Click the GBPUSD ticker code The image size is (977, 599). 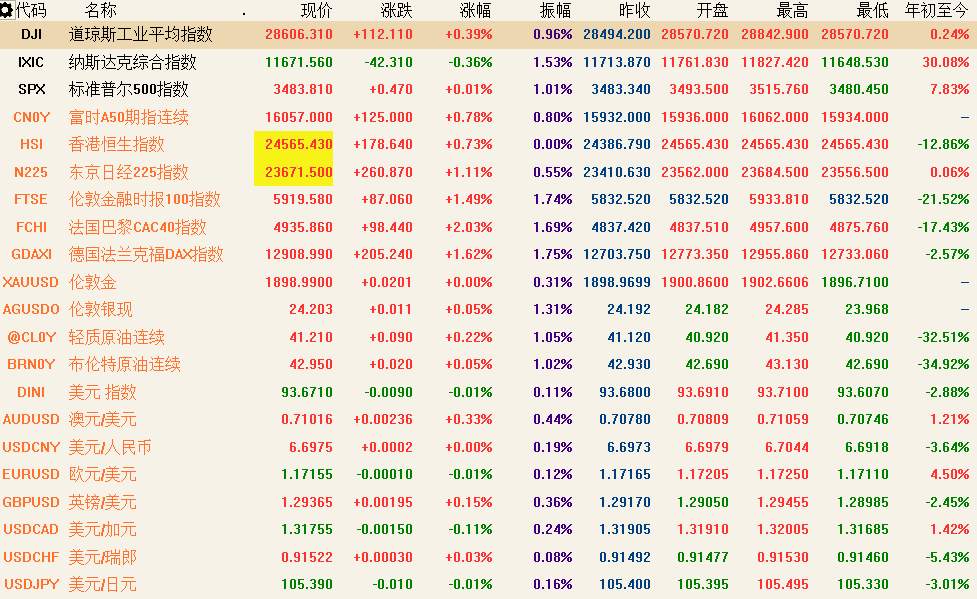tap(31, 502)
